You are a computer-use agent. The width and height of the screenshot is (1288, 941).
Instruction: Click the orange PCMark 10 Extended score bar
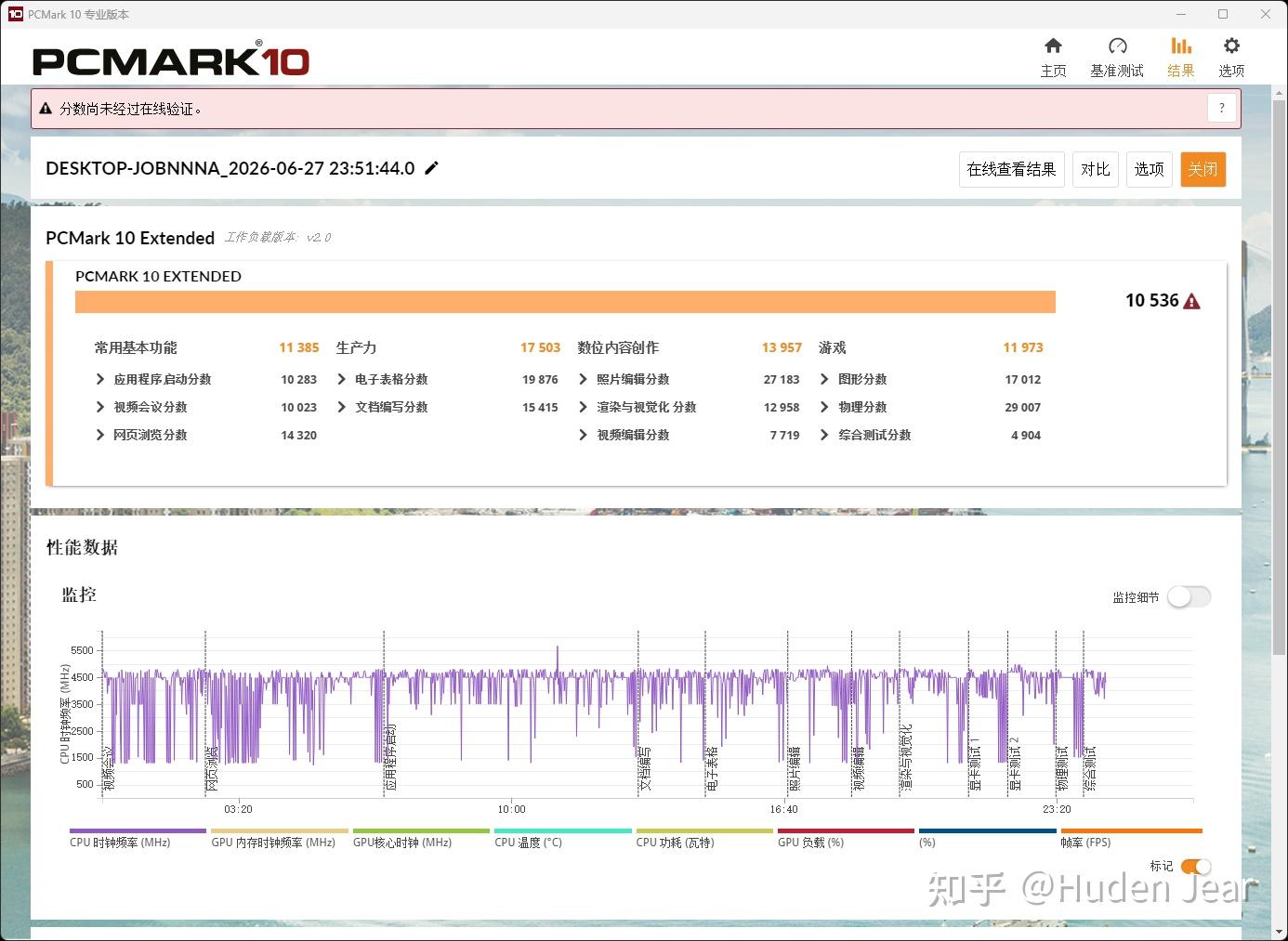[565, 302]
